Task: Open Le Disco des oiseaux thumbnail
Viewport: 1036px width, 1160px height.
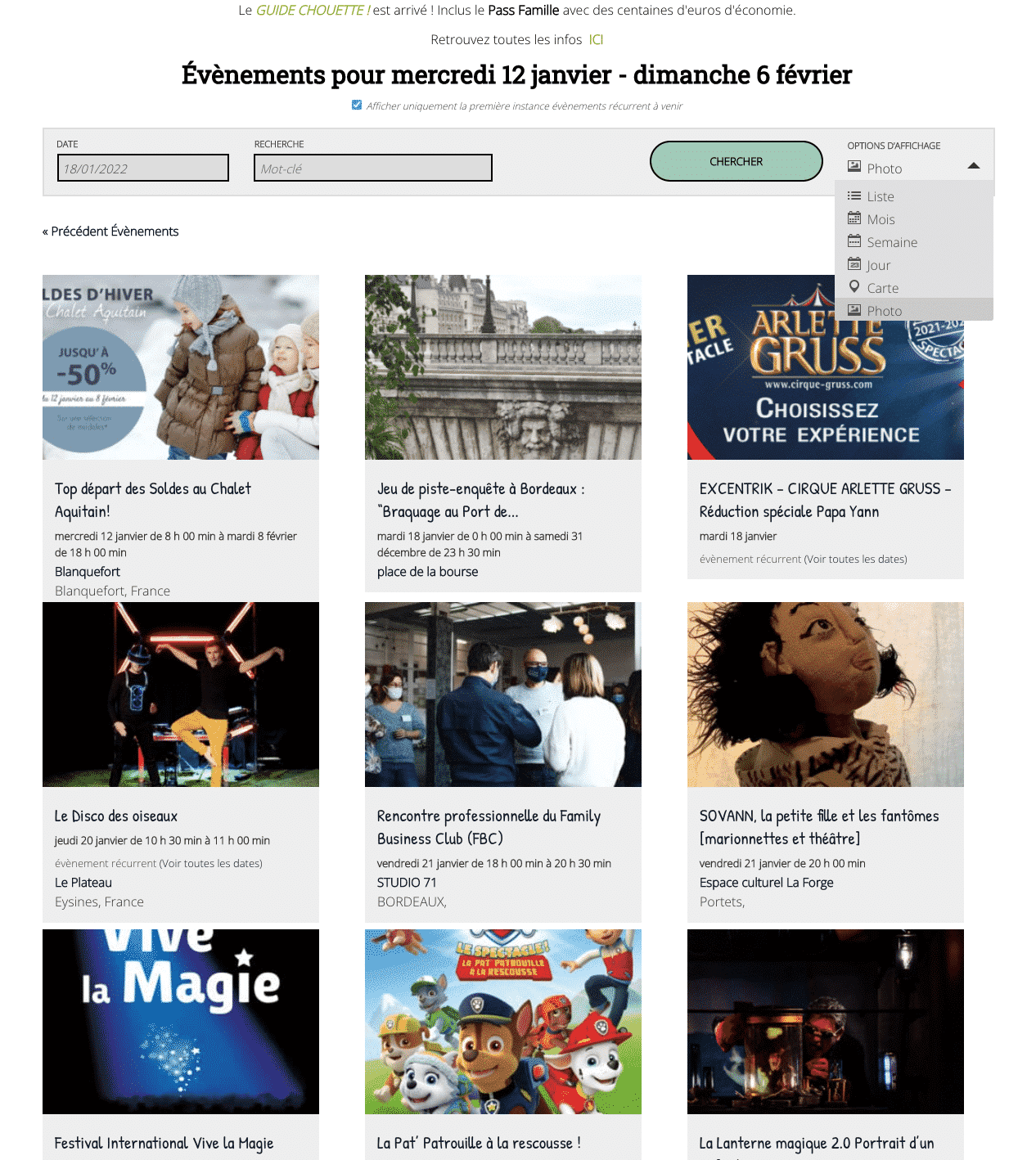Action: [x=181, y=695]
